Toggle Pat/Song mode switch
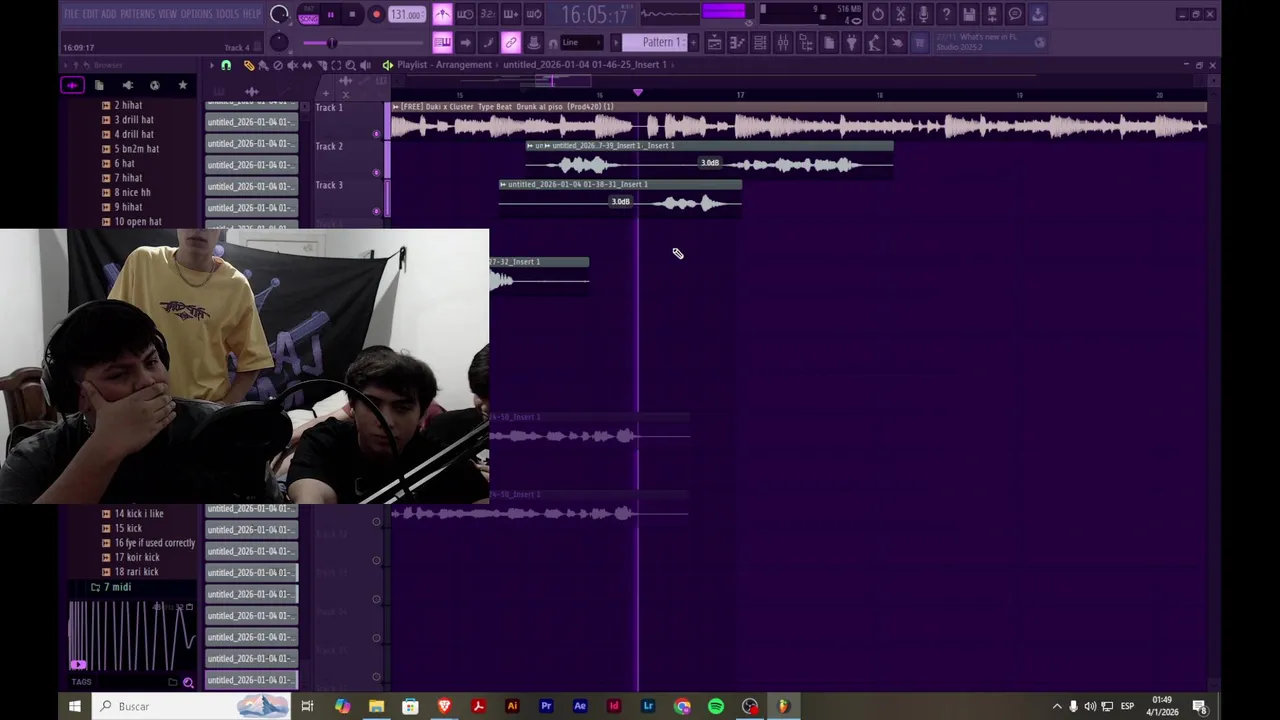 pos(308,14)
